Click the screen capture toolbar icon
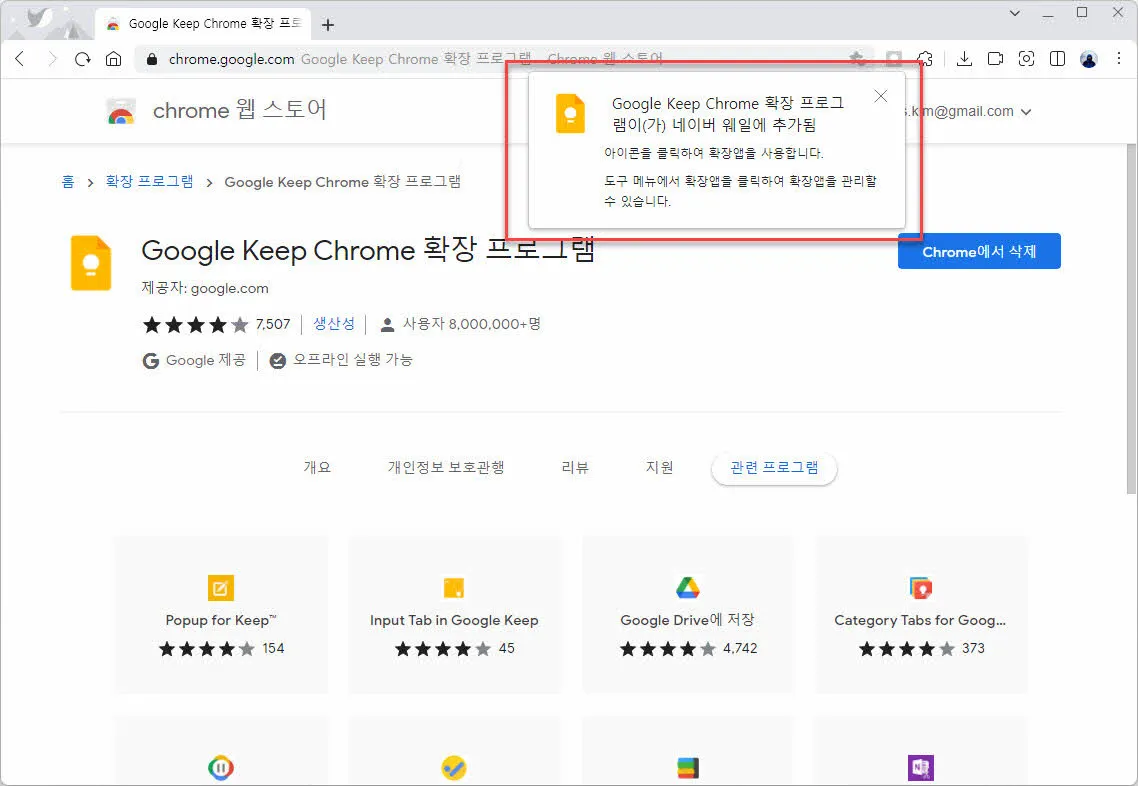This screenshot has height=786, width=1138. 1026,59
